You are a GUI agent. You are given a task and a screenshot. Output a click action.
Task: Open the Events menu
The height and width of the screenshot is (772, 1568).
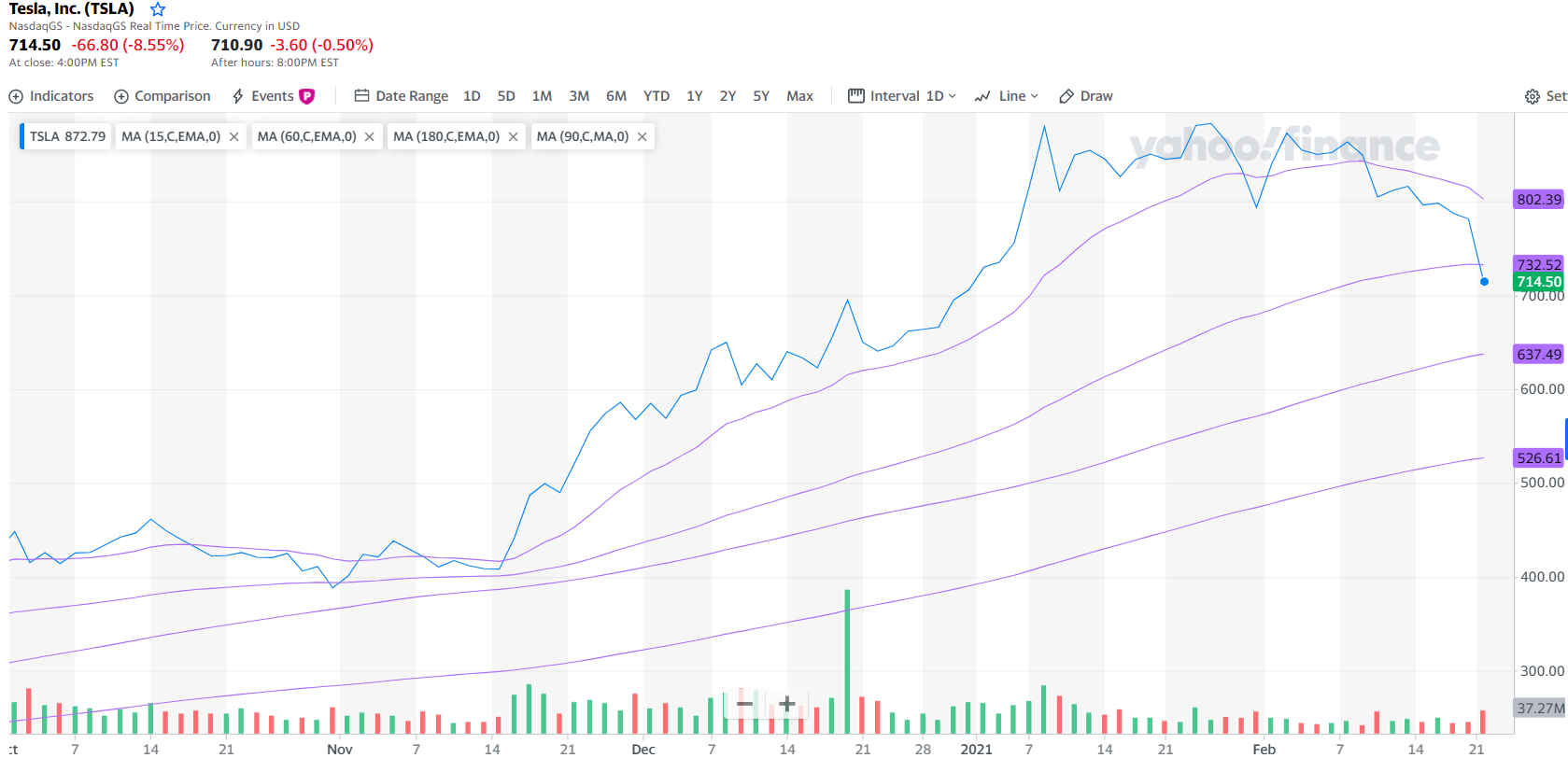point(273,96)
